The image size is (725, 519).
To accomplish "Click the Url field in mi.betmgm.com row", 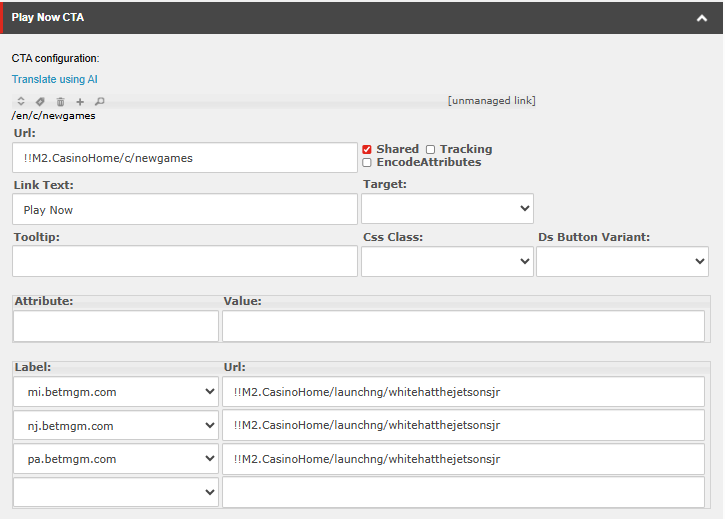I will (x=463, y=392).
